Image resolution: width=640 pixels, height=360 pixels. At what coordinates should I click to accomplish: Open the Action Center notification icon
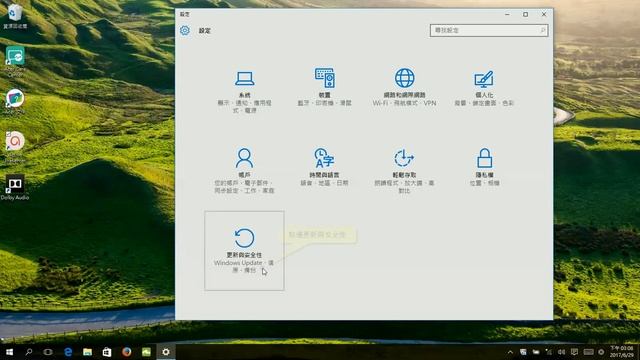[575, 352]
